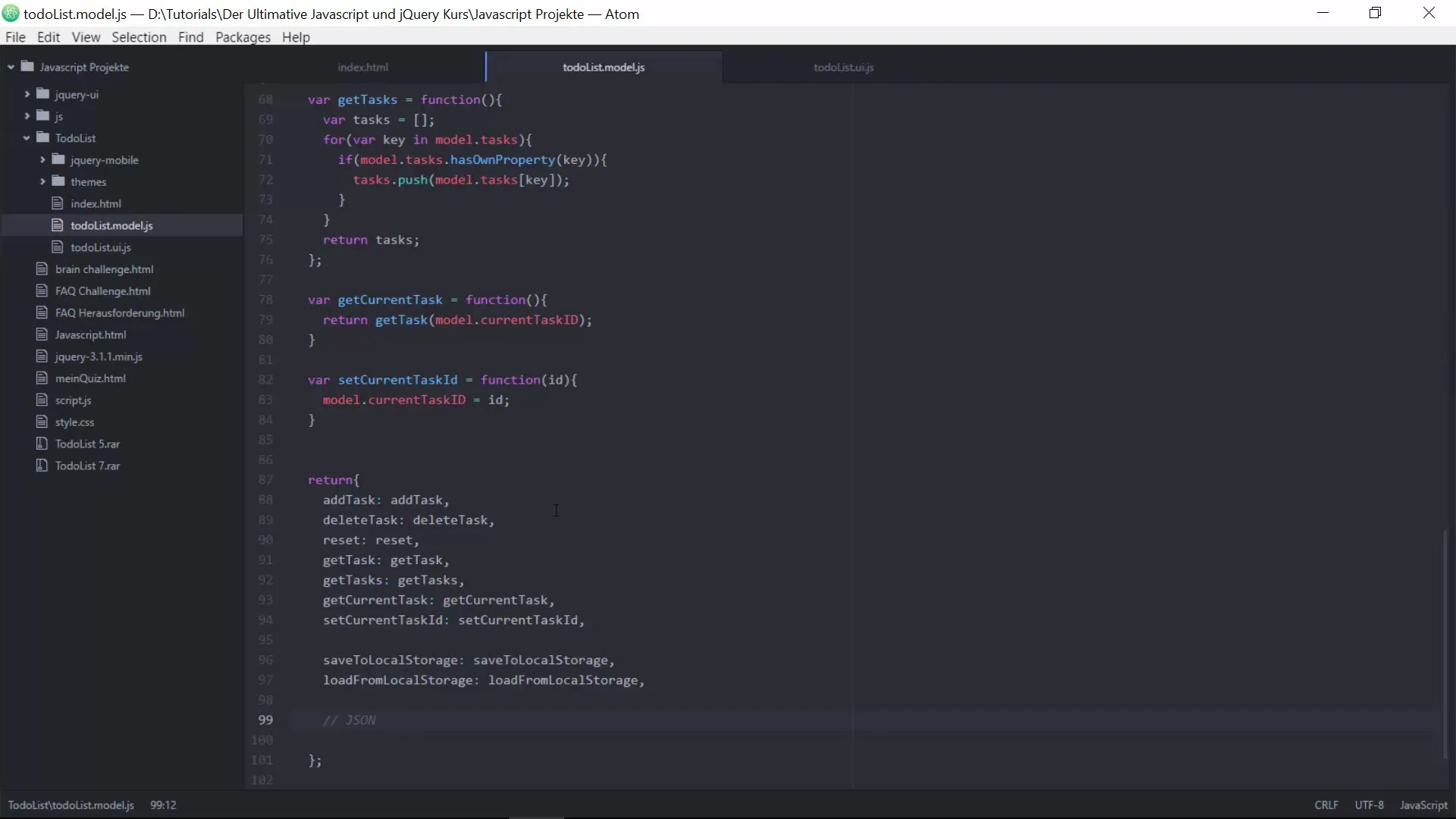Click line number 78 in the gutter
1456x819 pixels.
click(x=265, y=300)
